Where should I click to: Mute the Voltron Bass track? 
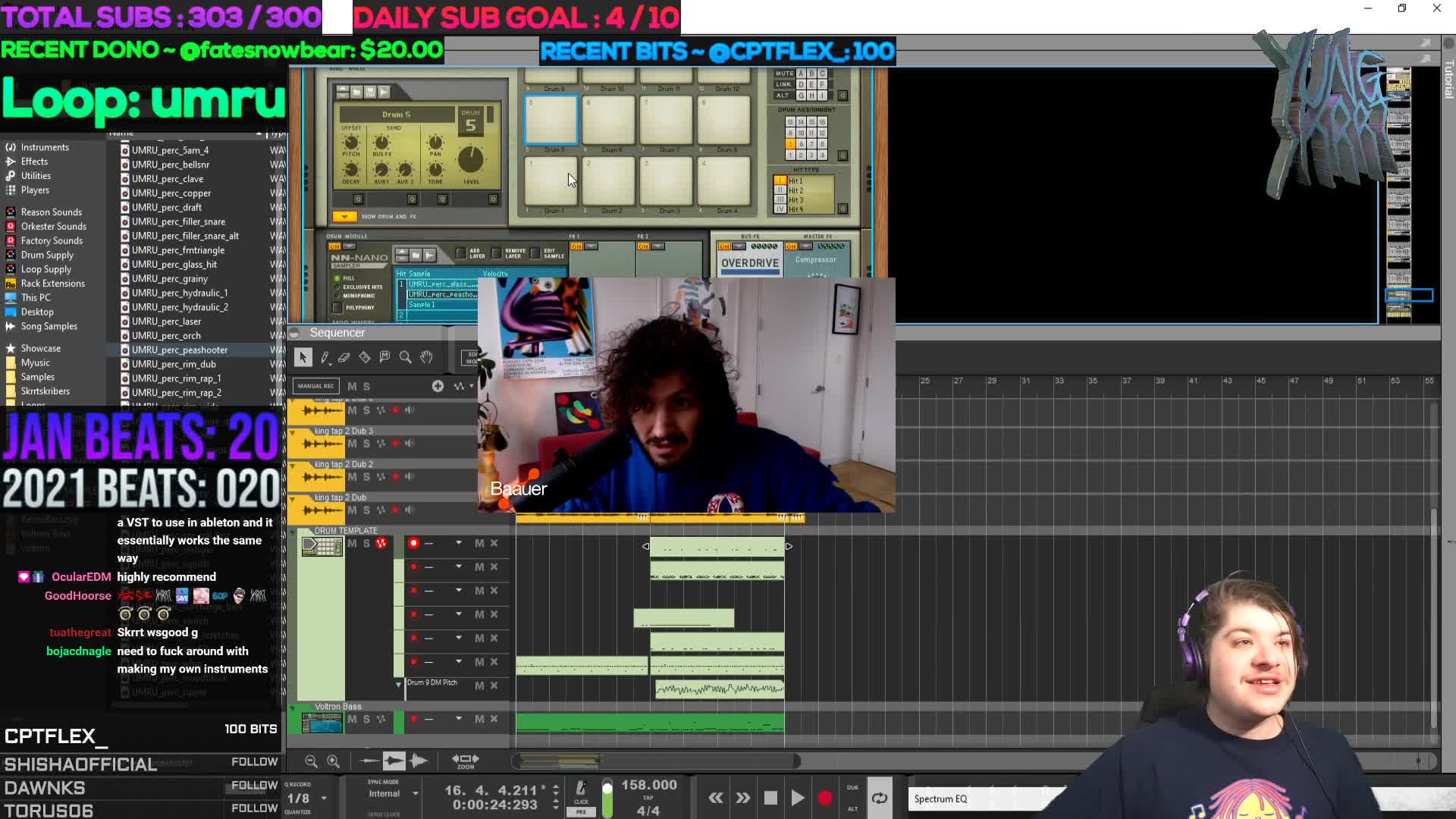tap(352, 719)
